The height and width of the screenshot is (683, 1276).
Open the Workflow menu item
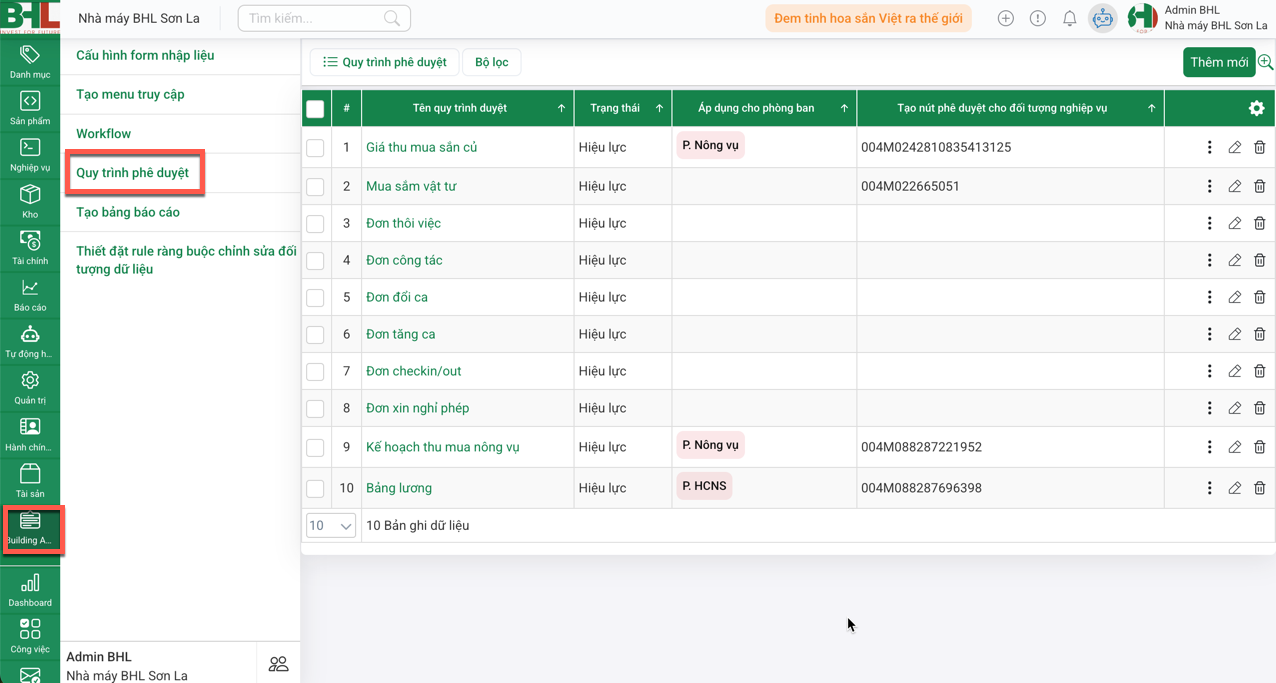103,133
